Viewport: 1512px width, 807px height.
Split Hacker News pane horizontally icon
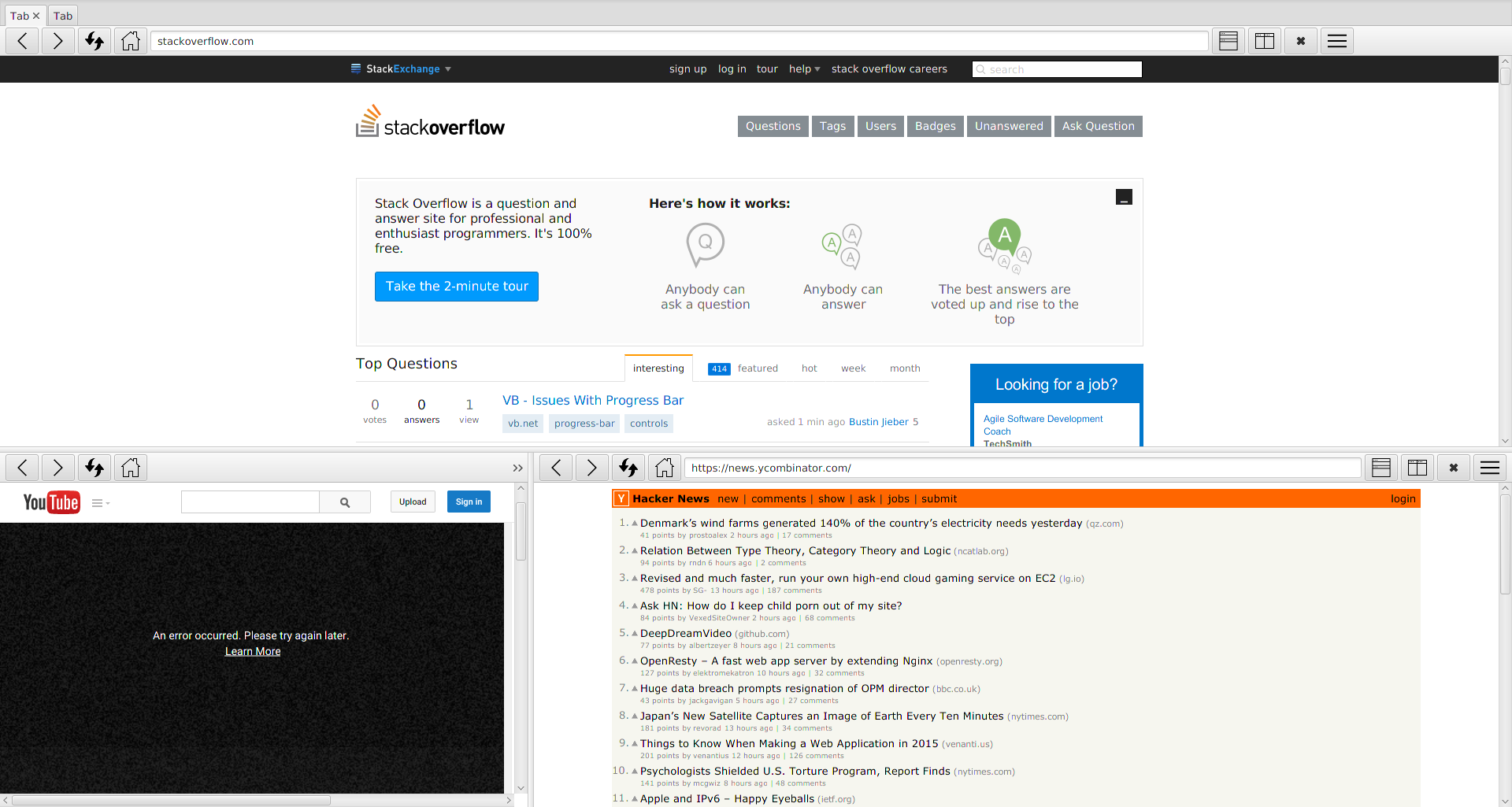1381,468
